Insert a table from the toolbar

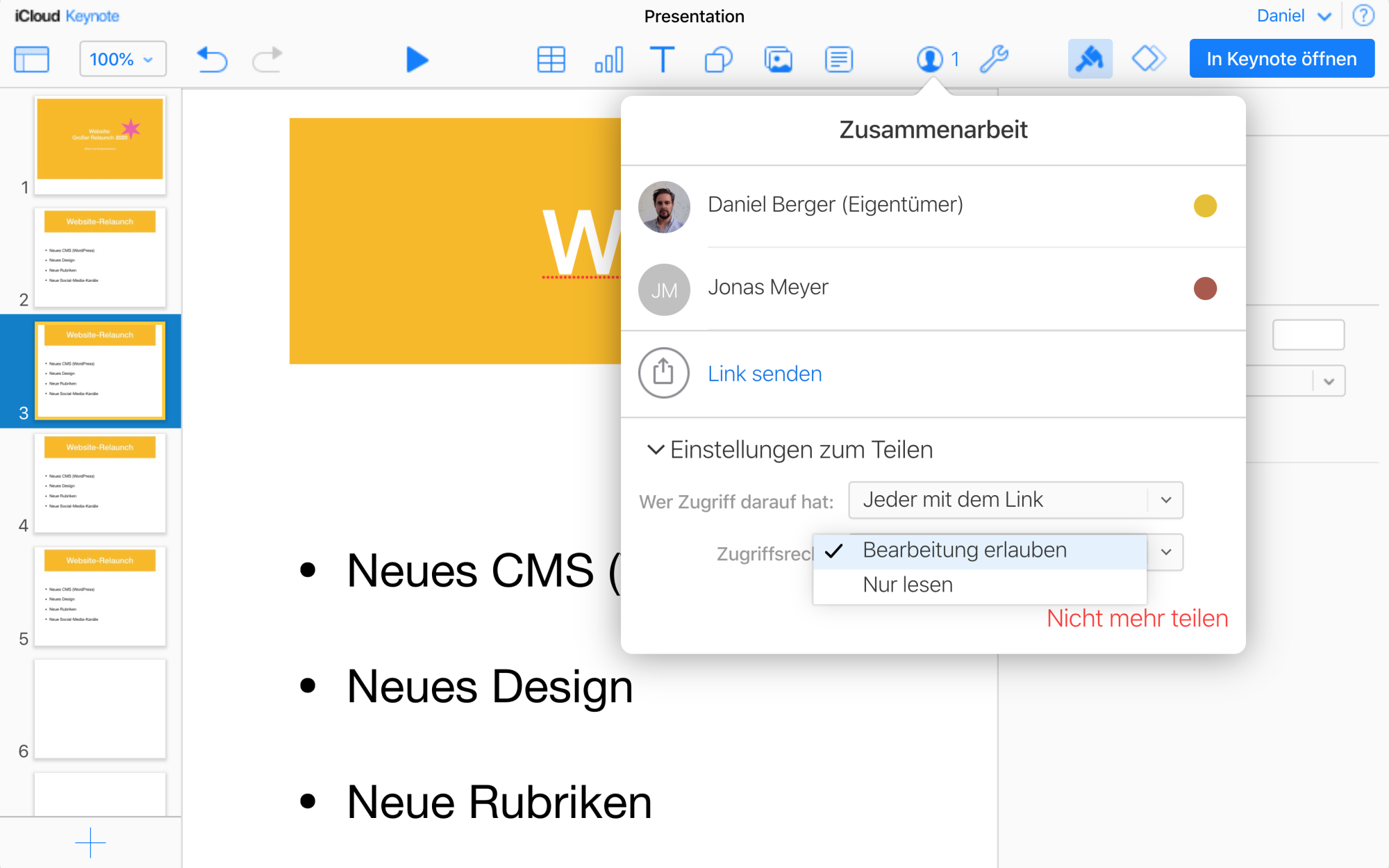click(551, 60)
